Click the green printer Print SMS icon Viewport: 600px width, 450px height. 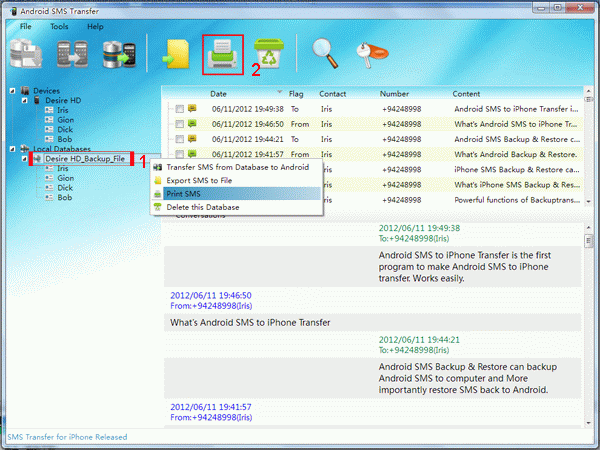tap(223, 55)
